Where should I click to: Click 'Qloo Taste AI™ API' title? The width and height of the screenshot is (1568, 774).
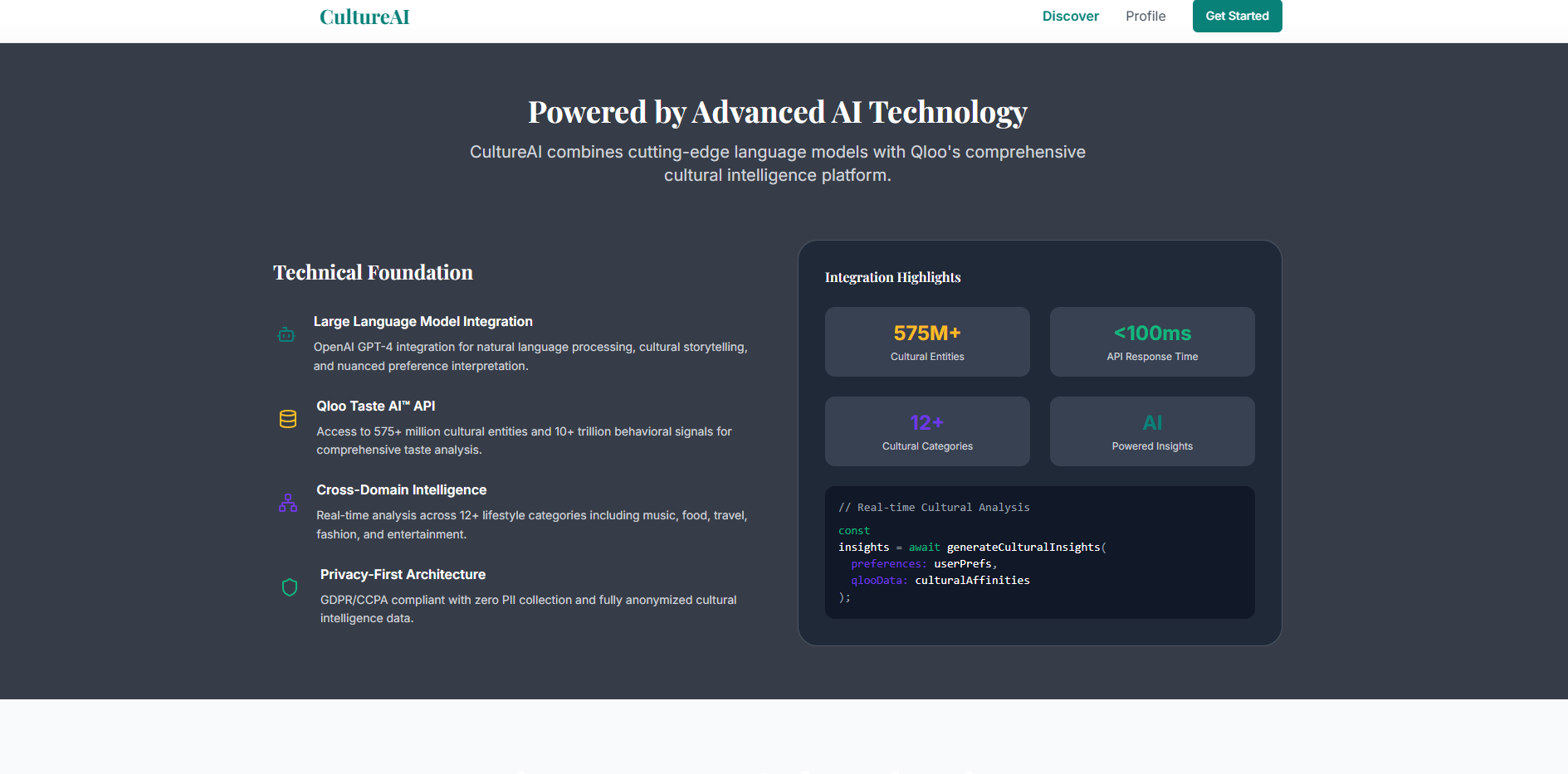[376, 406]
